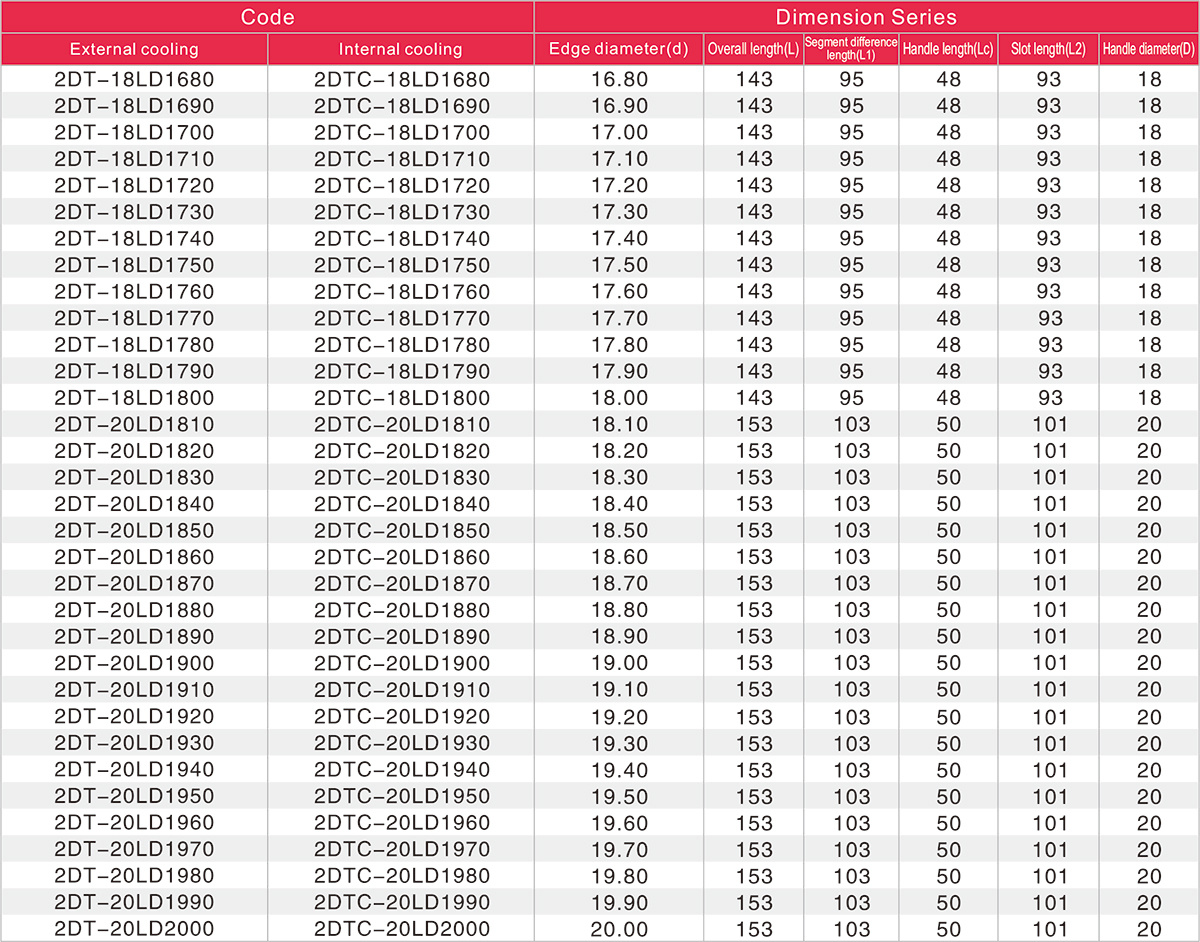Select code 2DTC-18LD1740
Image resolution: width=1200 pixels, height=942 pixels.
(x=402, y=238)
